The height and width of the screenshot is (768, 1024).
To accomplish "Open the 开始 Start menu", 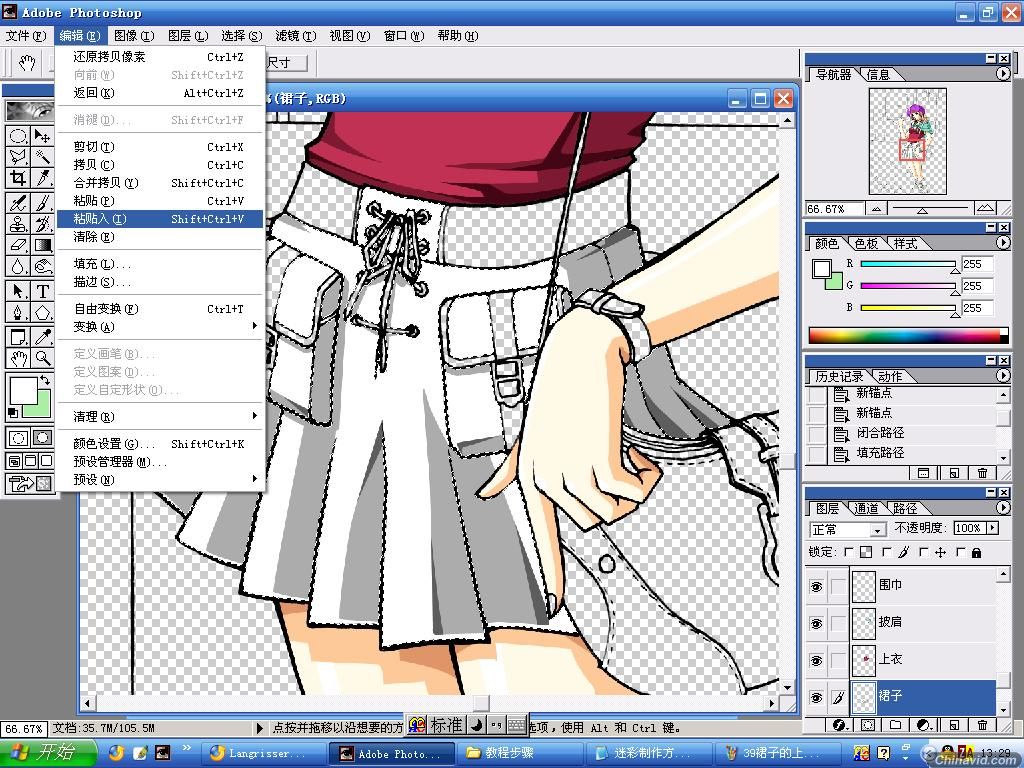I will (x=48, y=753).
